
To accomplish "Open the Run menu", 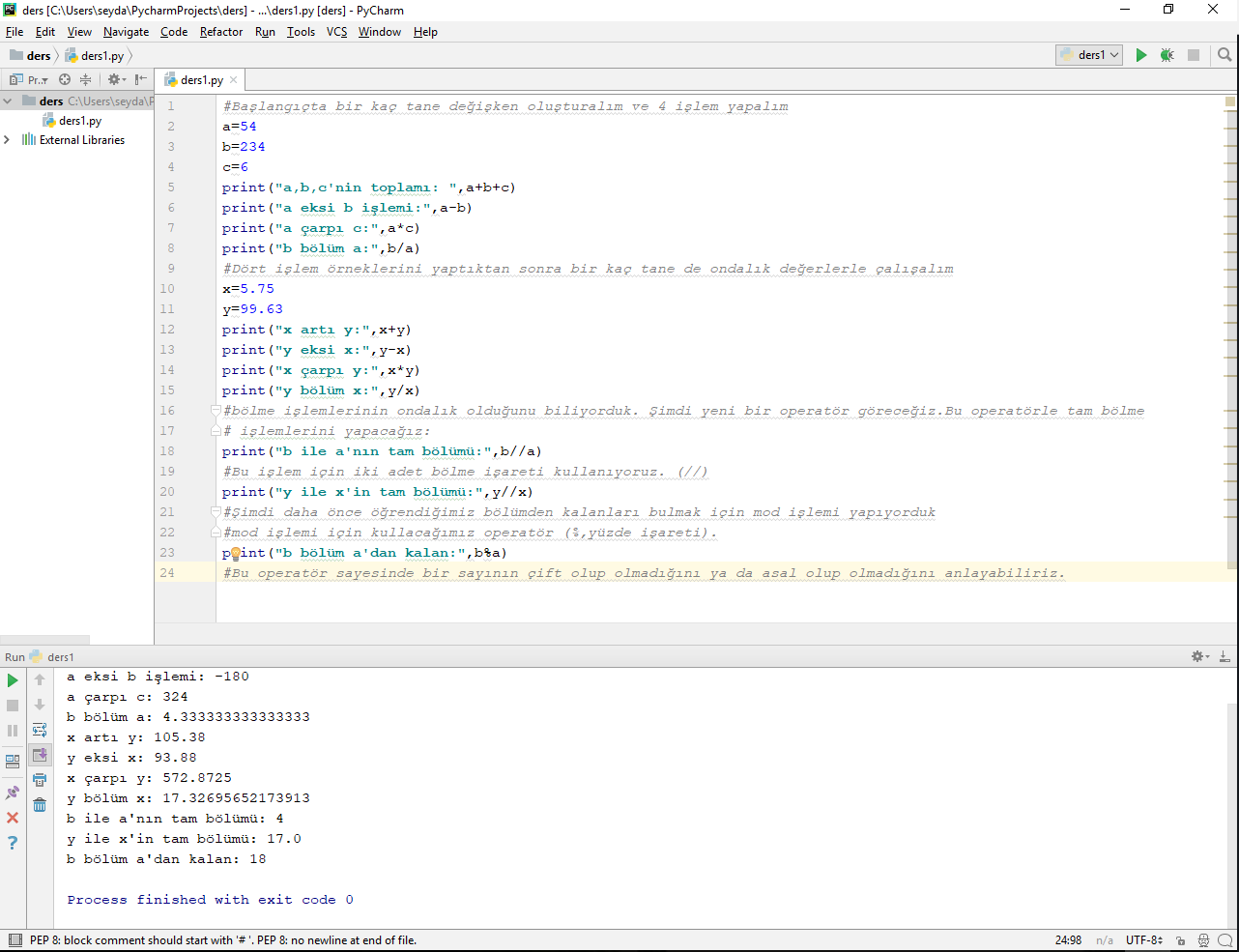I will (x=265, y=32).
